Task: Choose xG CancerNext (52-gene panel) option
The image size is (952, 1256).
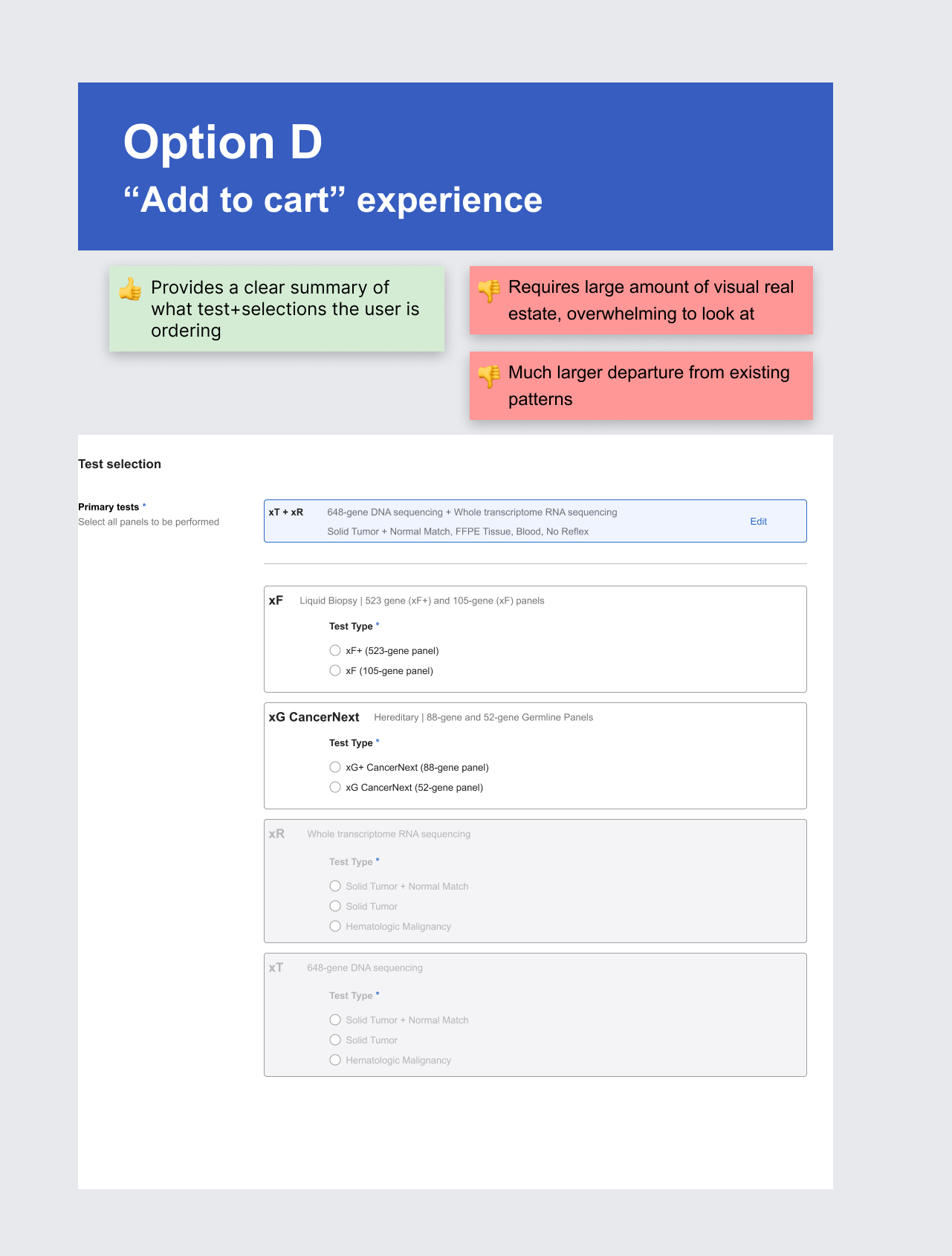Action: [335, 787]
